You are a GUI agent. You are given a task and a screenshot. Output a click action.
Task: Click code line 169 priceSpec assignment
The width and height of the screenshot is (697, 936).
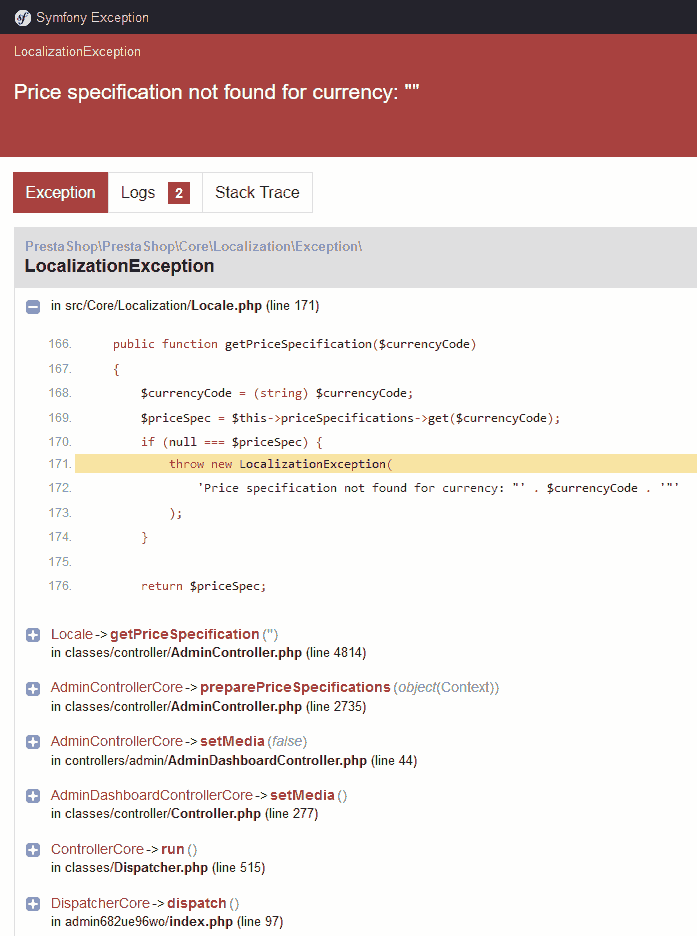350,418
